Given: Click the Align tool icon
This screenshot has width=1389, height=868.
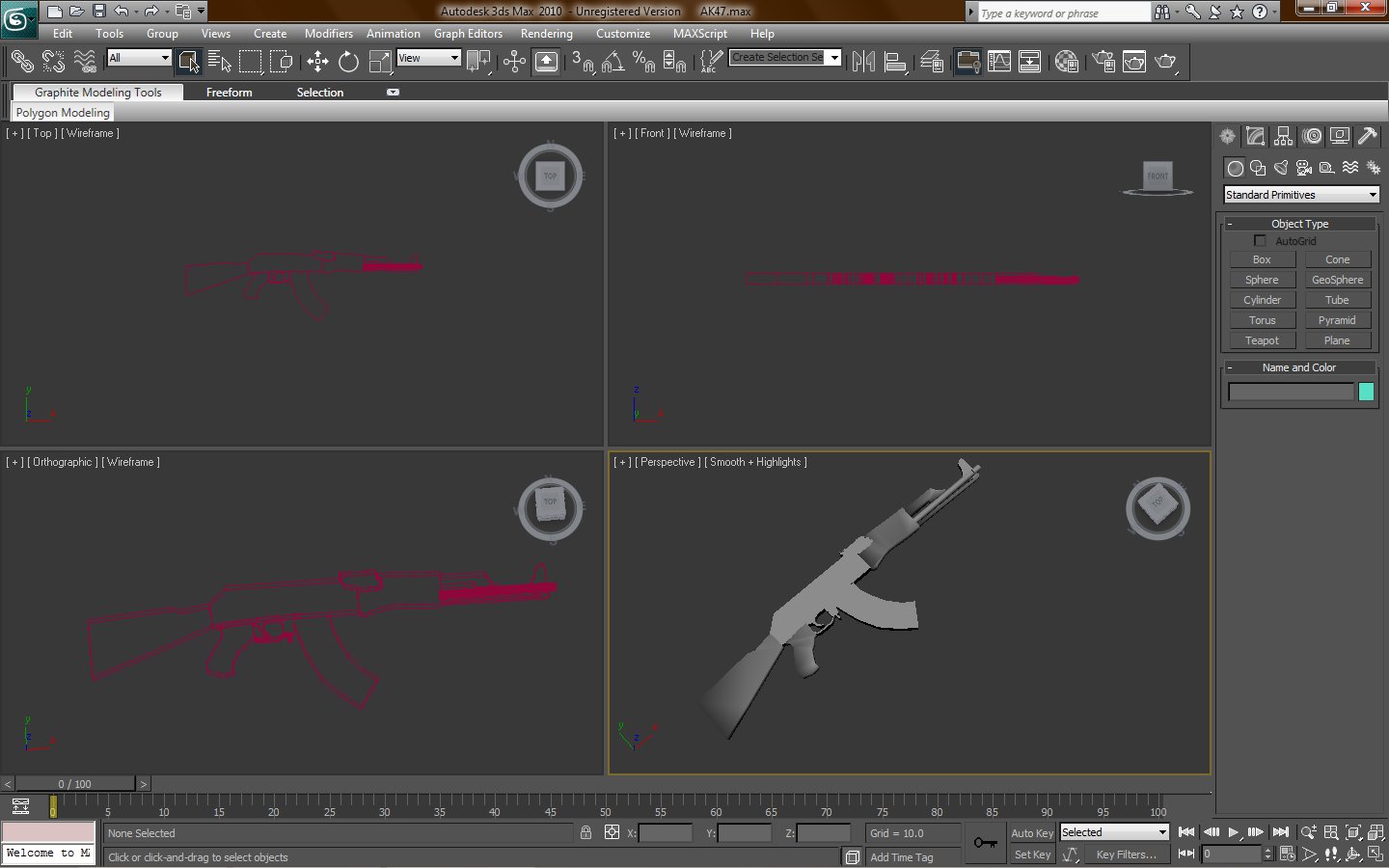Looking at the screenshot, I should click(x=895, y=62).
